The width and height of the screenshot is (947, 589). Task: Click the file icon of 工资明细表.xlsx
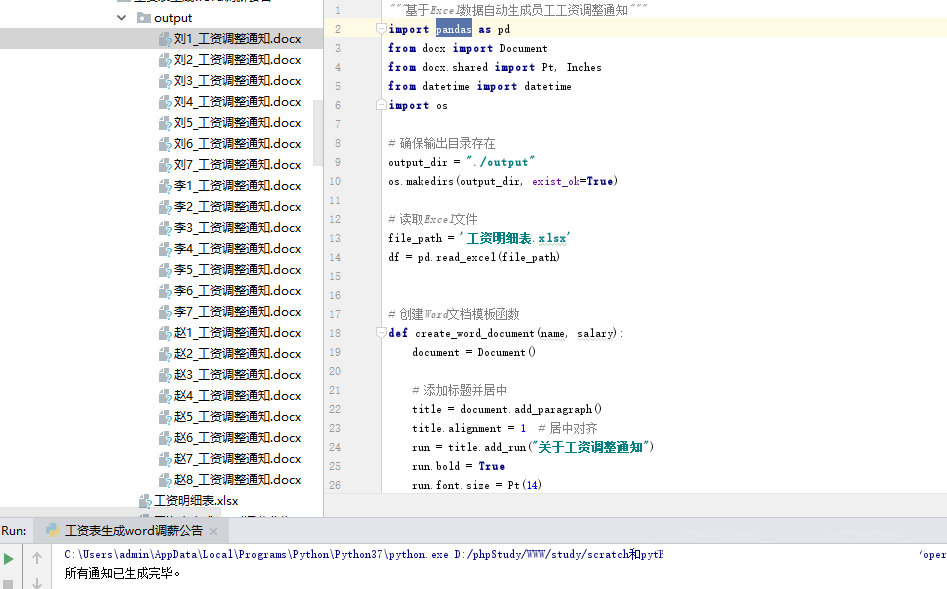click(145, 501)
